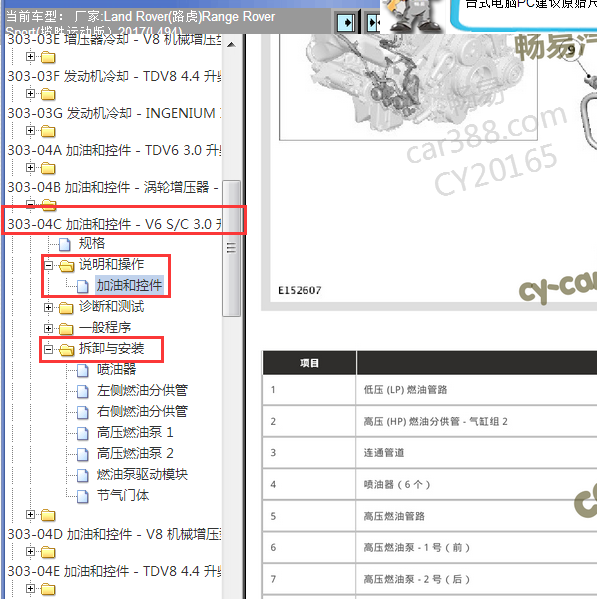Image resolution: width=597 pixels, height=599 pixels.
Task: Expand folder under 303-03G 发动机冷却 INGENIUM
Action: pos(30,131)
